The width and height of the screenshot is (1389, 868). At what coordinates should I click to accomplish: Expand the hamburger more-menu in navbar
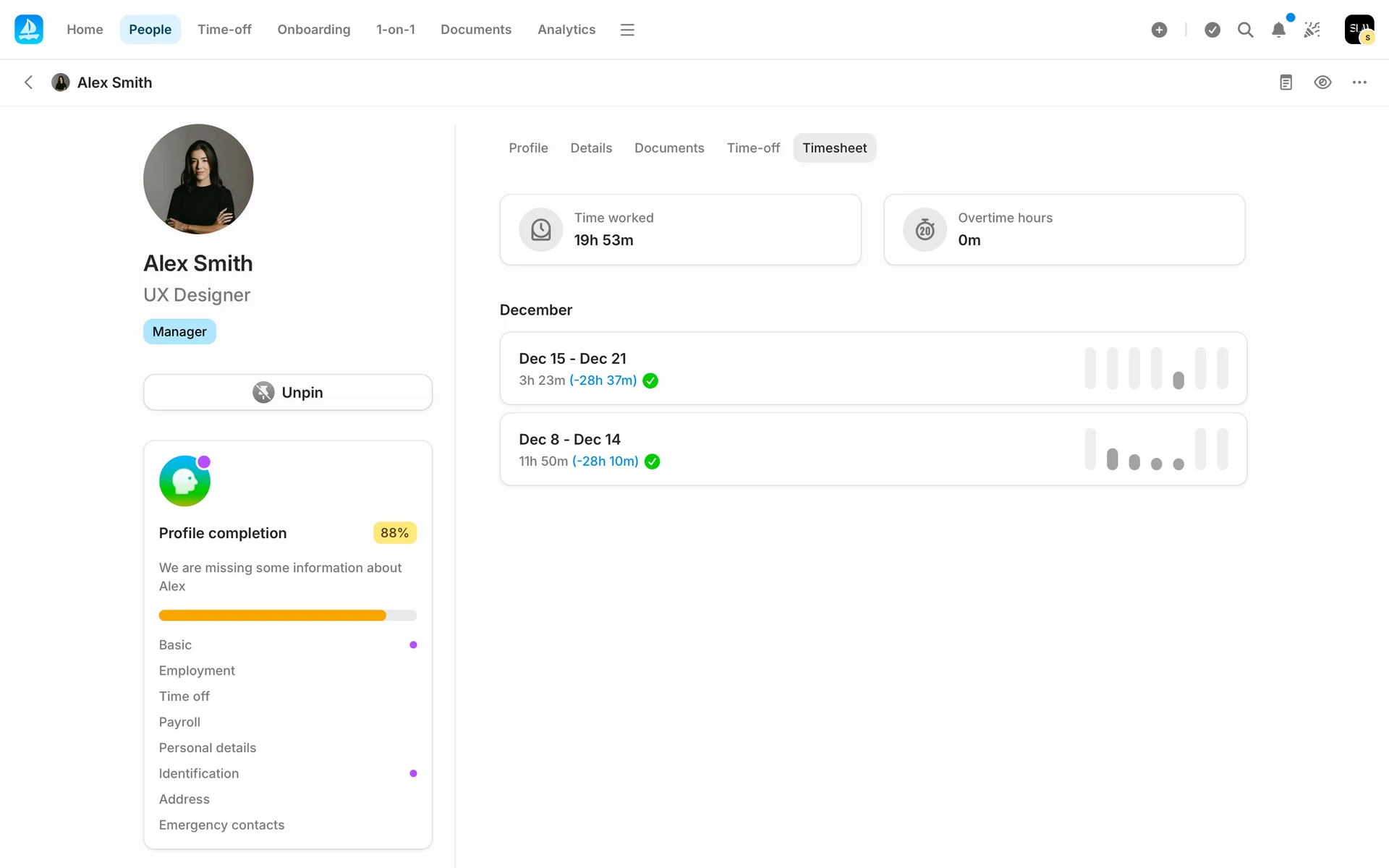[627, 30]
